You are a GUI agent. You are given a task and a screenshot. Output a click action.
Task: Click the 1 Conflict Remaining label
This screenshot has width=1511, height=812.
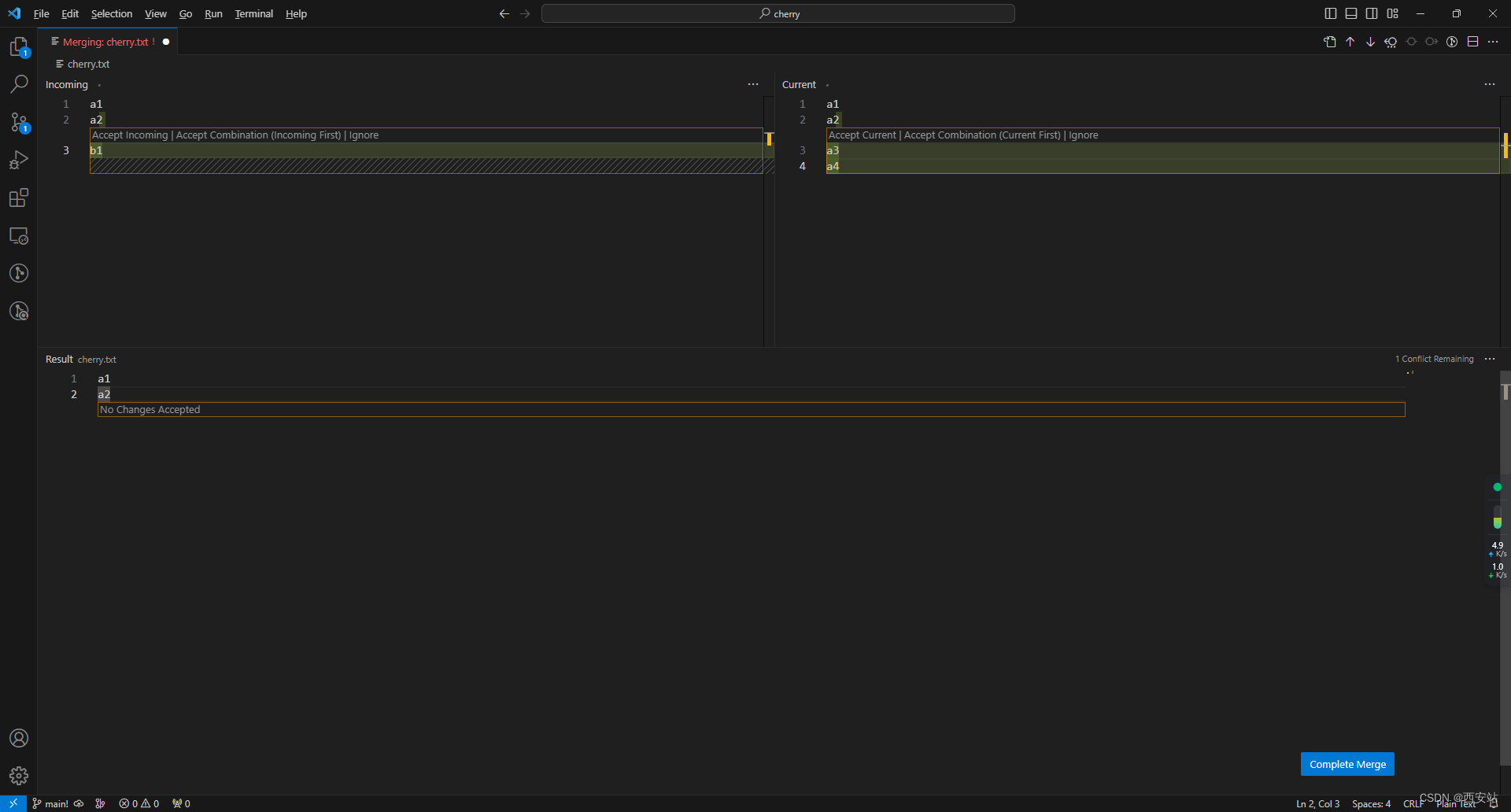pos(1435,359)
